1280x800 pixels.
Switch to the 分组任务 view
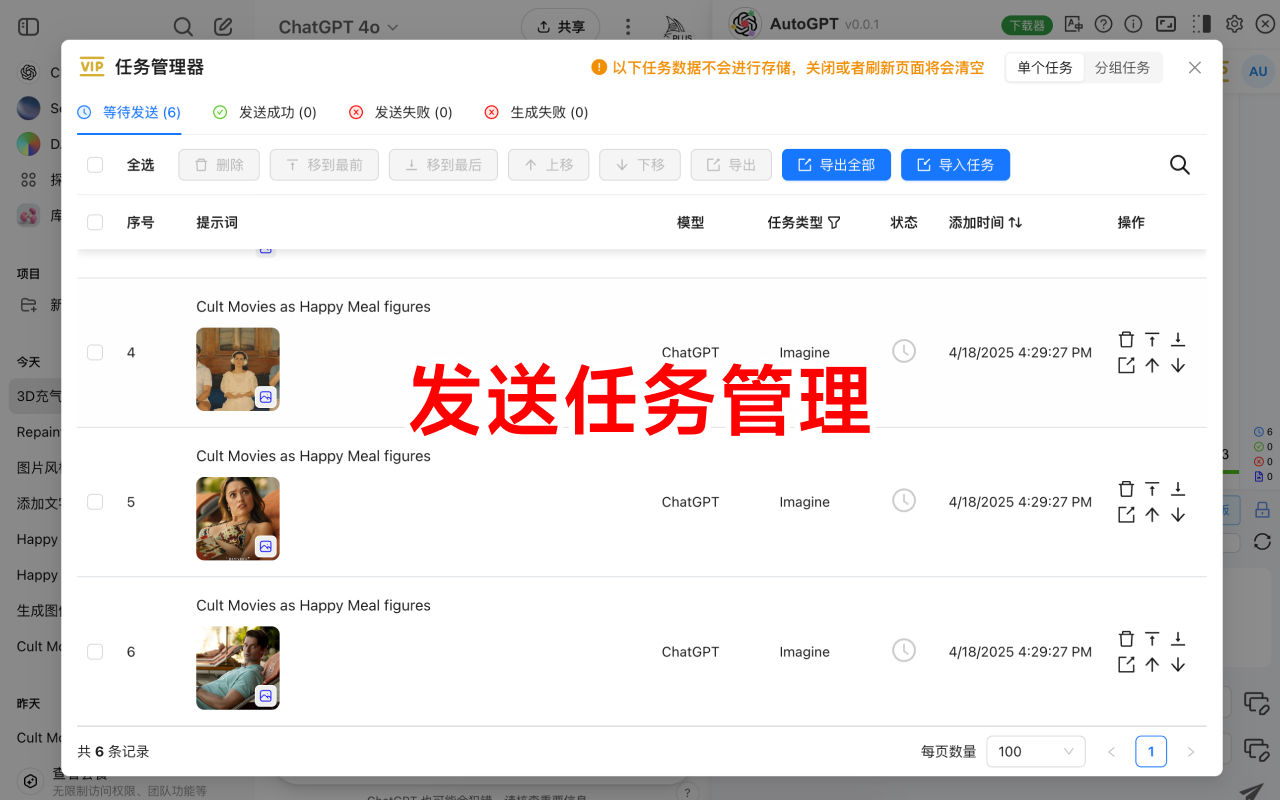tap(1123, 67)
